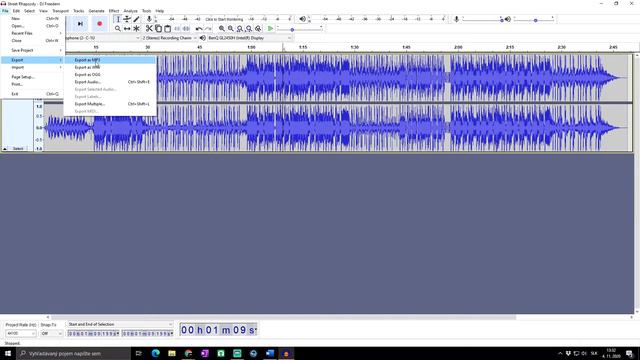Choose Export Audio... entry

[x=110, y=82]
